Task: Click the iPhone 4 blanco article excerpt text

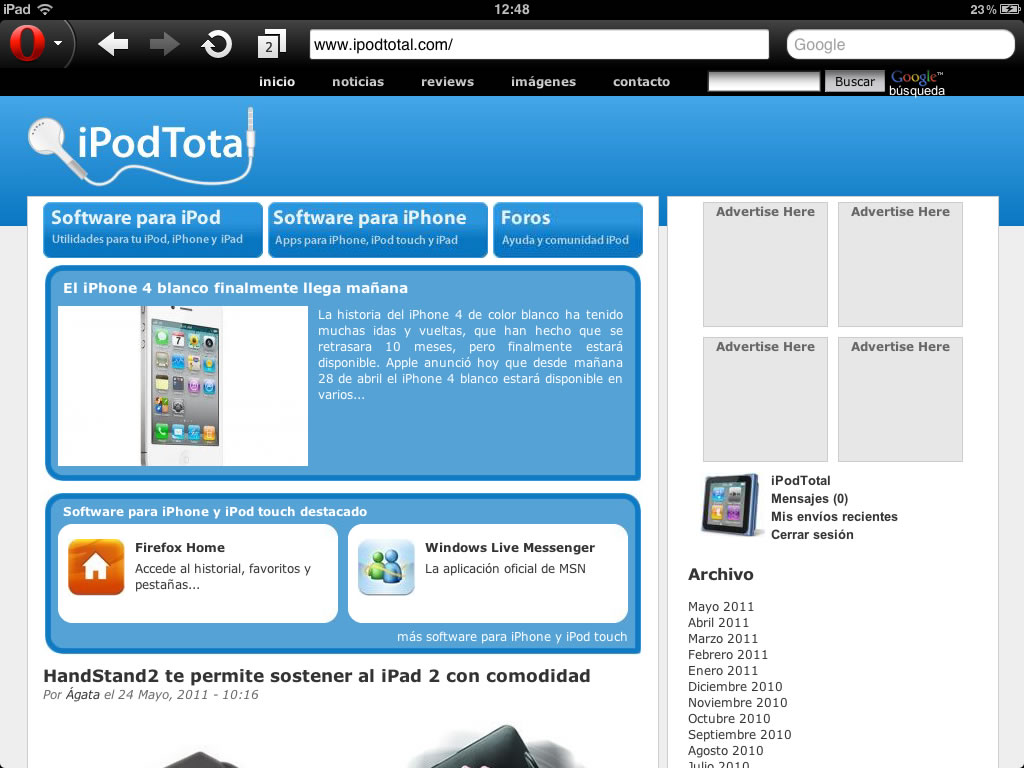Action: [470, 355]
